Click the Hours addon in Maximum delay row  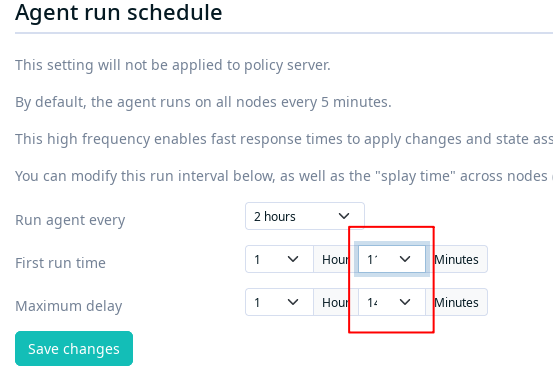point(336,302)
